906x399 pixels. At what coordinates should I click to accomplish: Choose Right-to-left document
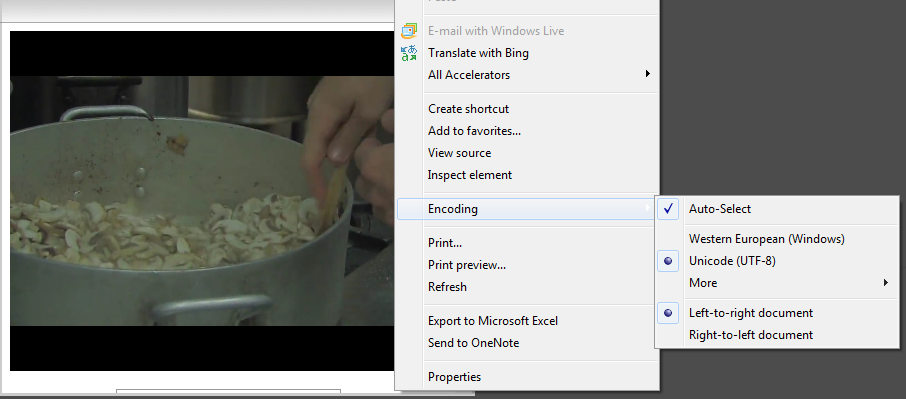pyautogui.click(x=751, y=335)
